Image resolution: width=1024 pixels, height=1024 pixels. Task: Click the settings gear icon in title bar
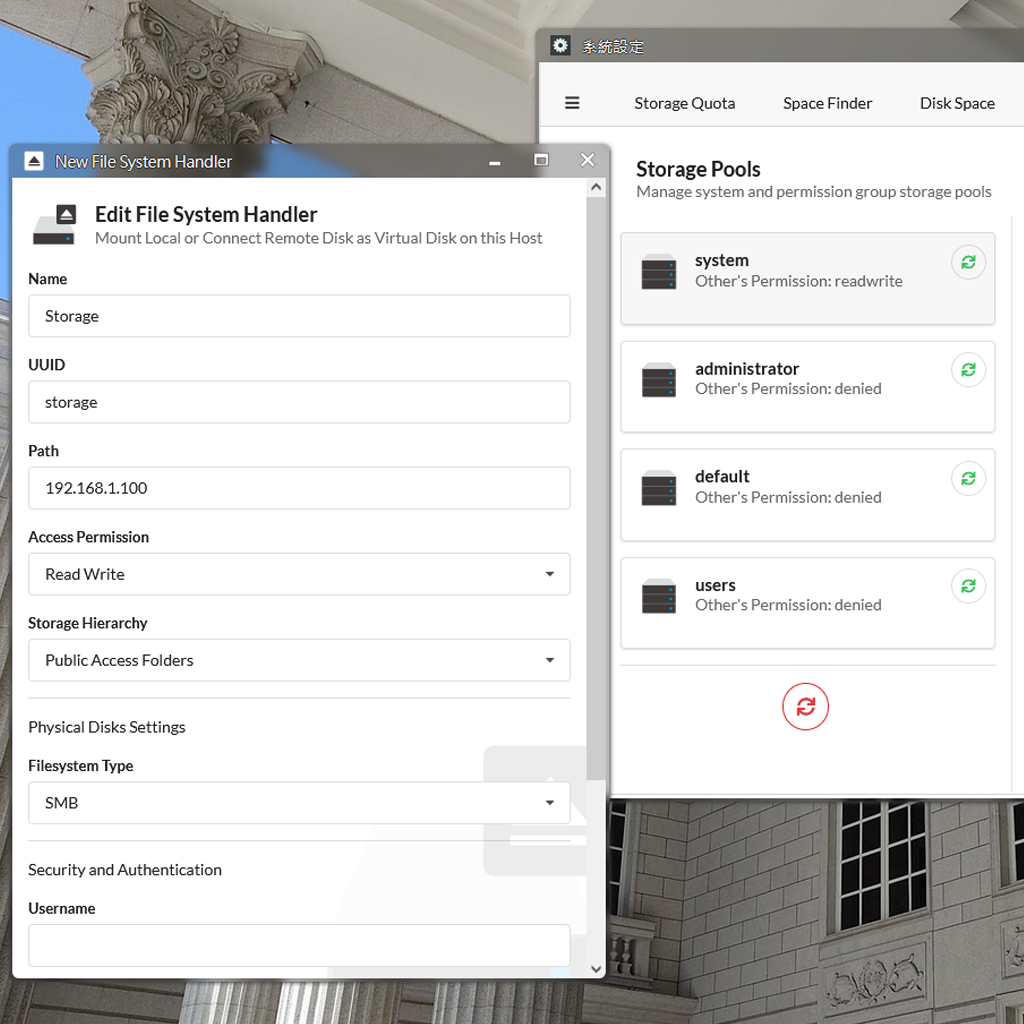pos(560,46)
